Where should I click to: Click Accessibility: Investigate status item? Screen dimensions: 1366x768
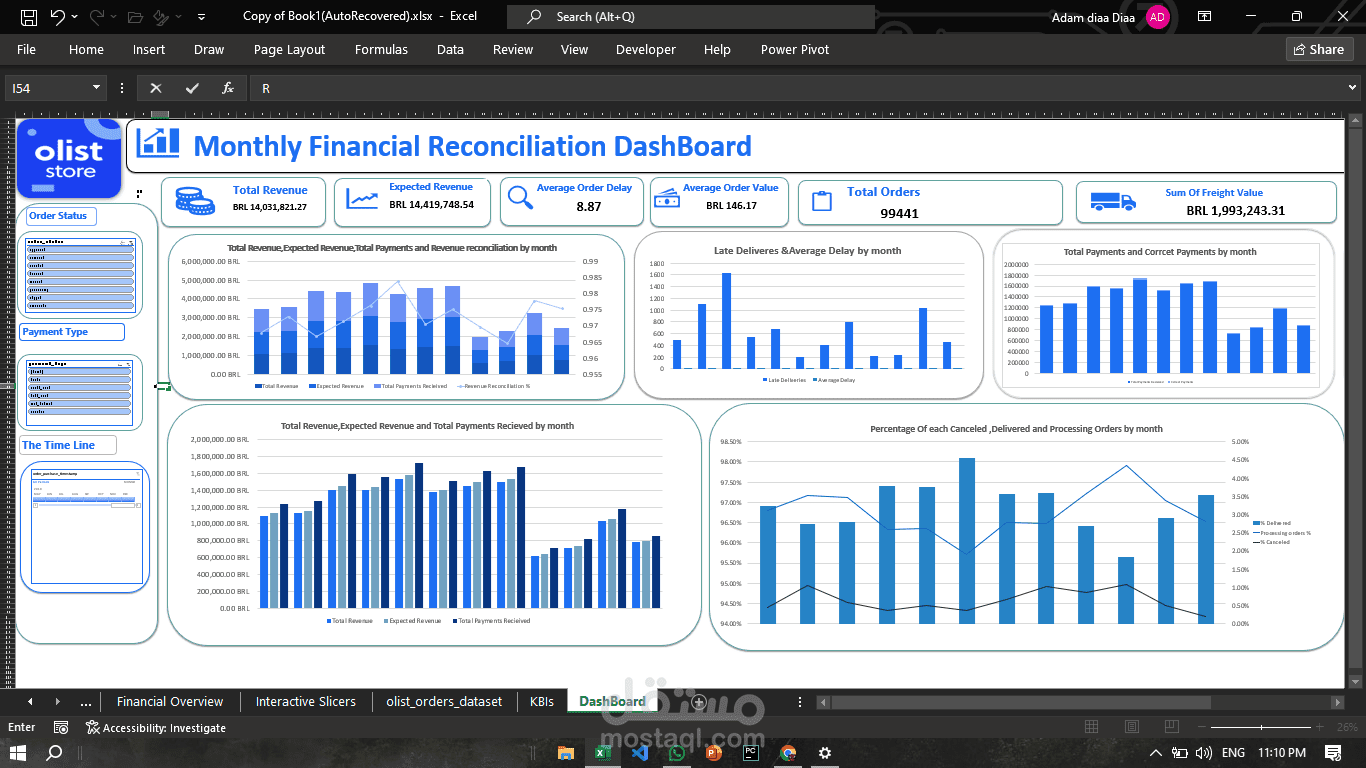[x=156, y=728]
